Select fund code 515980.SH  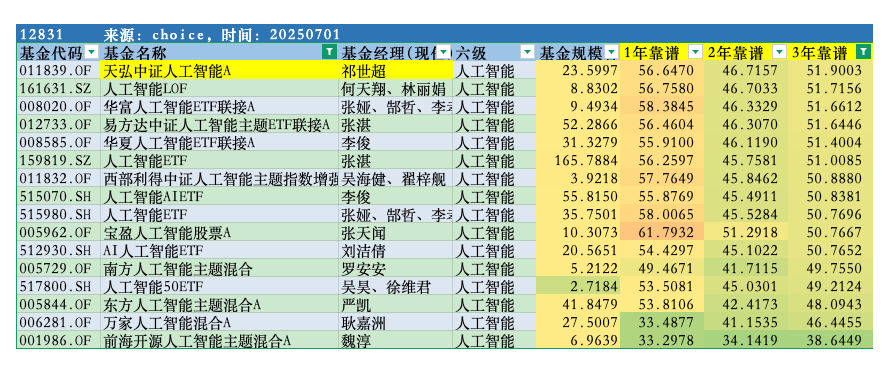59,214
